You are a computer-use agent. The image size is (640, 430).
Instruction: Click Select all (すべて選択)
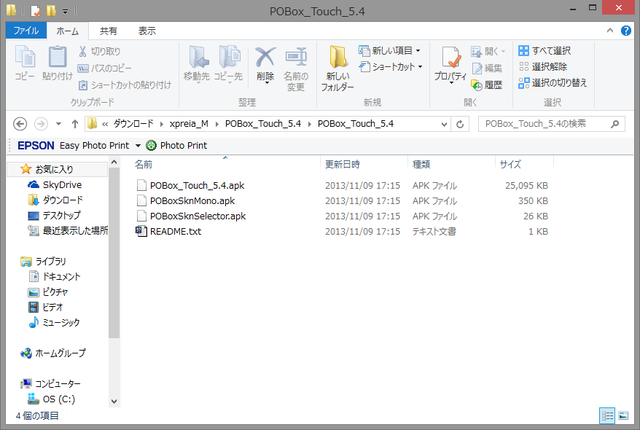(x=544, y=51)
